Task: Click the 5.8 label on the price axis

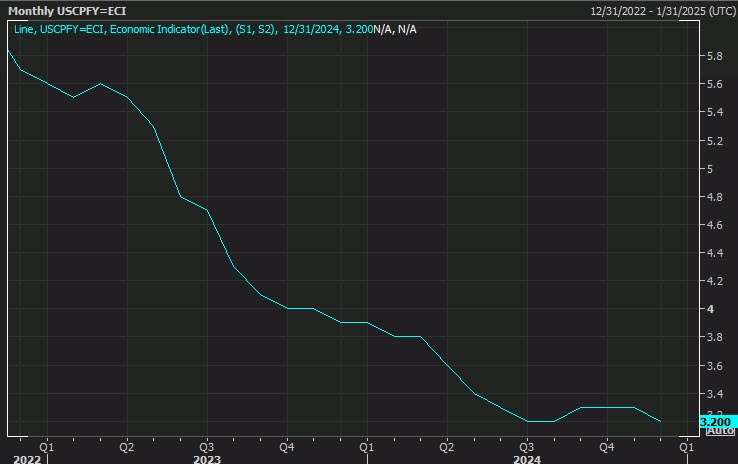Action: (716, 56)
